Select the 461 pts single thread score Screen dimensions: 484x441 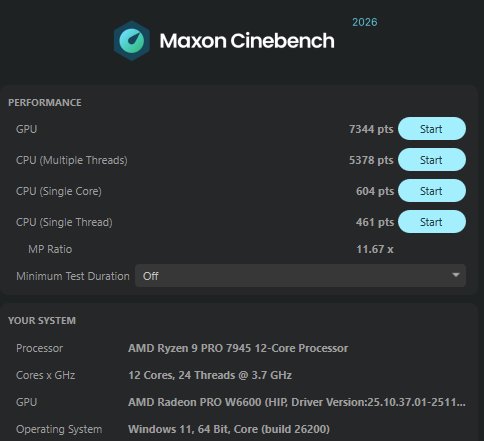(375, 222)
